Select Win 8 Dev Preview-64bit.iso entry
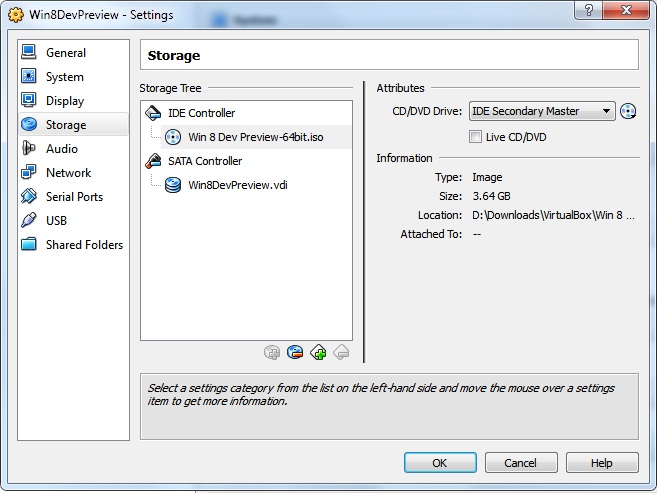Image resolution: width=657 pixels, height=493 pixels. pyautogui.click(x=255, y=137)
